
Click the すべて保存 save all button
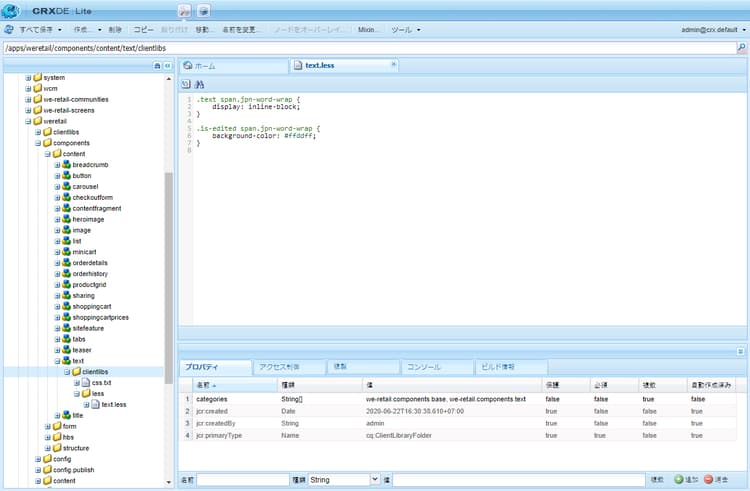click(x=38, y=29)
